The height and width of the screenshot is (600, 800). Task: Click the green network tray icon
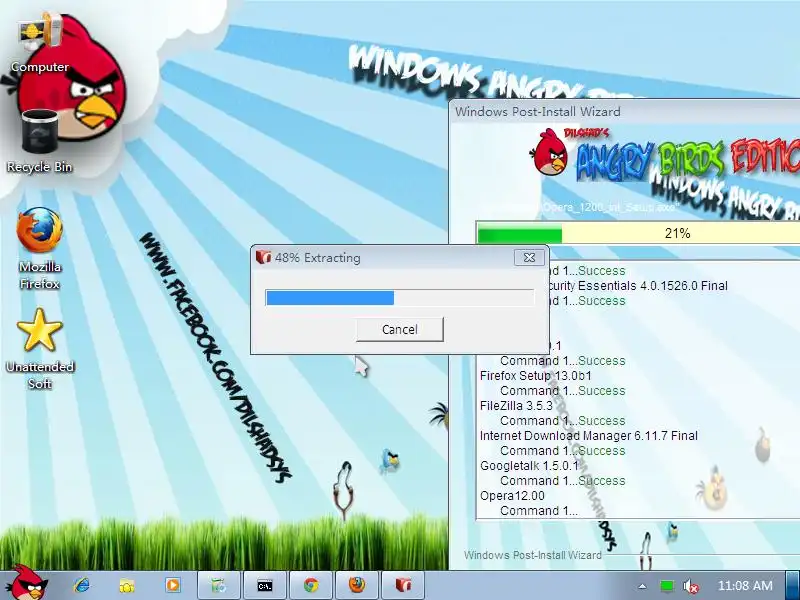coord(666,586)
